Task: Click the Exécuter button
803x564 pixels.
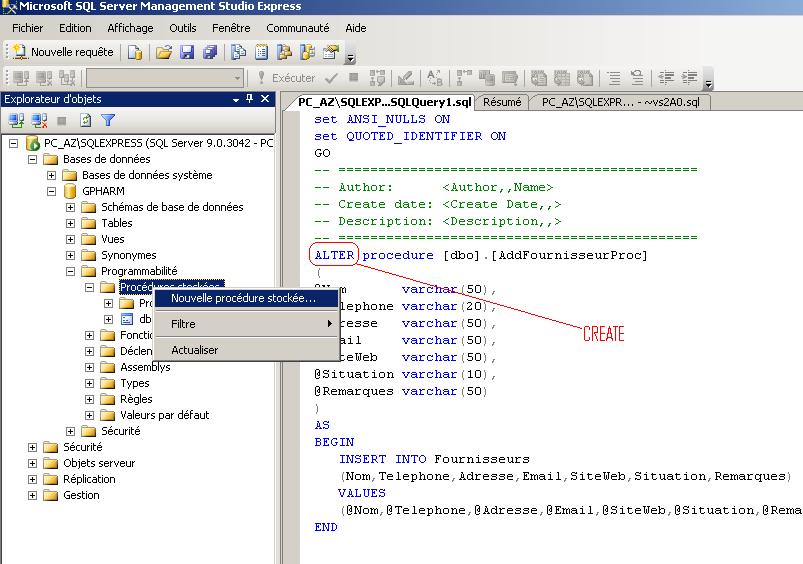Action: [x=286, y=78]
